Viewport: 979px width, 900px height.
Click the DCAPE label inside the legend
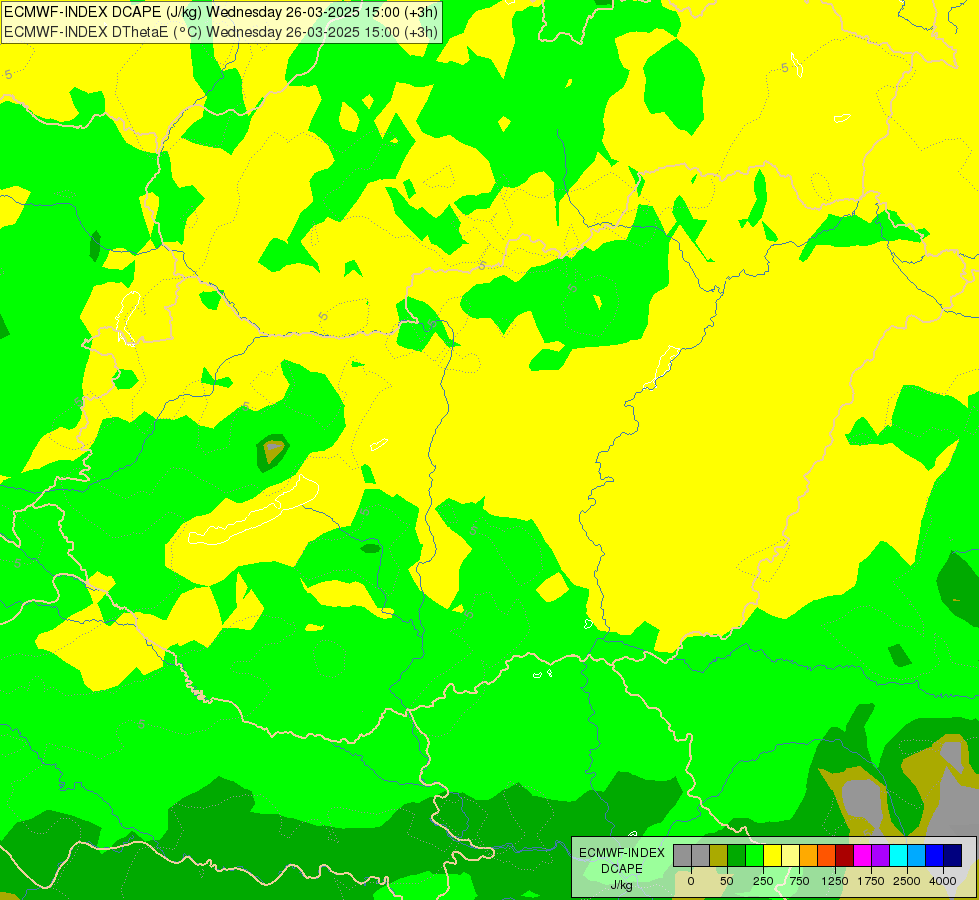click(x=622, y=869)
